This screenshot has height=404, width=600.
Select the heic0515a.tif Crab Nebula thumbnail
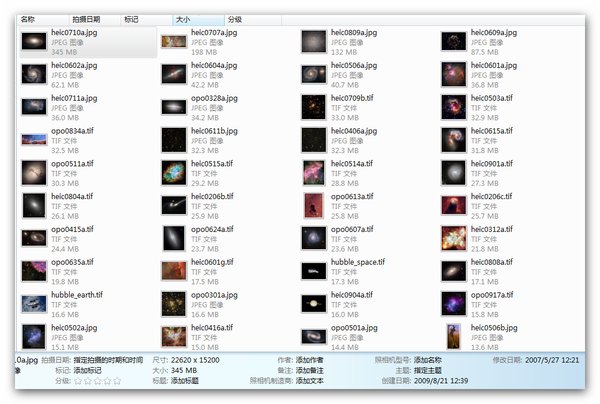[x=174, y=173]
